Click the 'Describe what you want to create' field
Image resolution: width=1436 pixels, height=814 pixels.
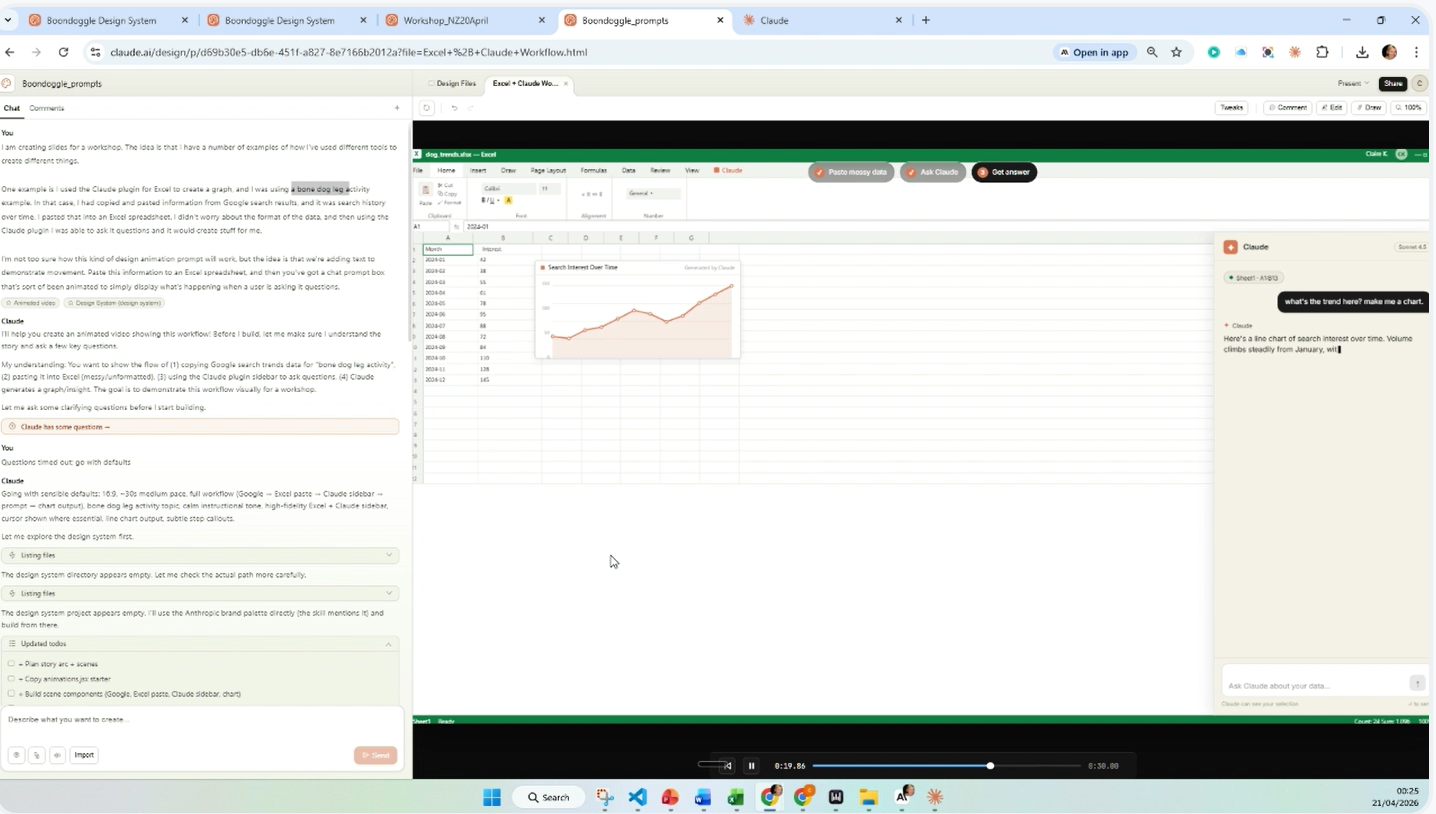coord(202,720)
